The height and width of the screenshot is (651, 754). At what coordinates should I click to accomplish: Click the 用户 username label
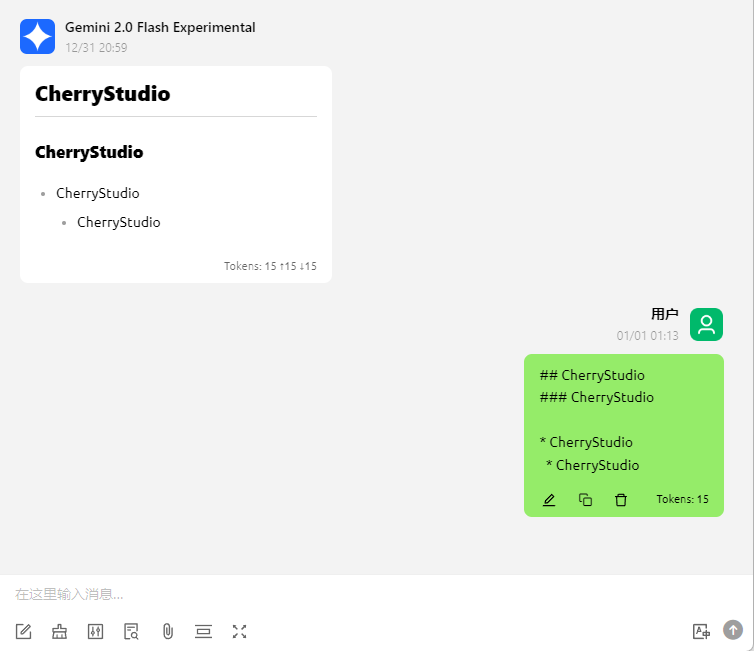click(x=664, y=314)
